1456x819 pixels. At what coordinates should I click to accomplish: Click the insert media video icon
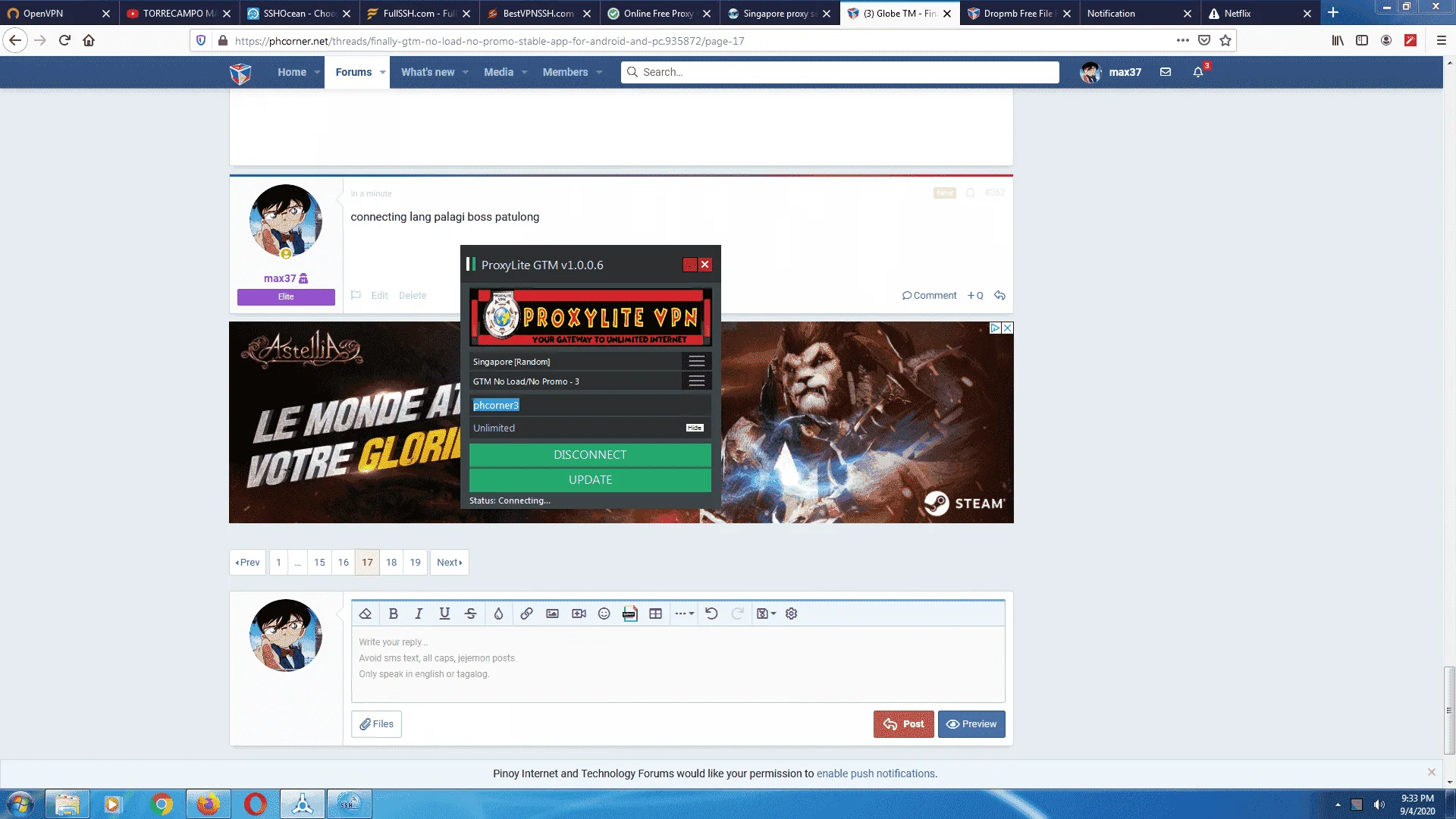(x=579, y=613)
